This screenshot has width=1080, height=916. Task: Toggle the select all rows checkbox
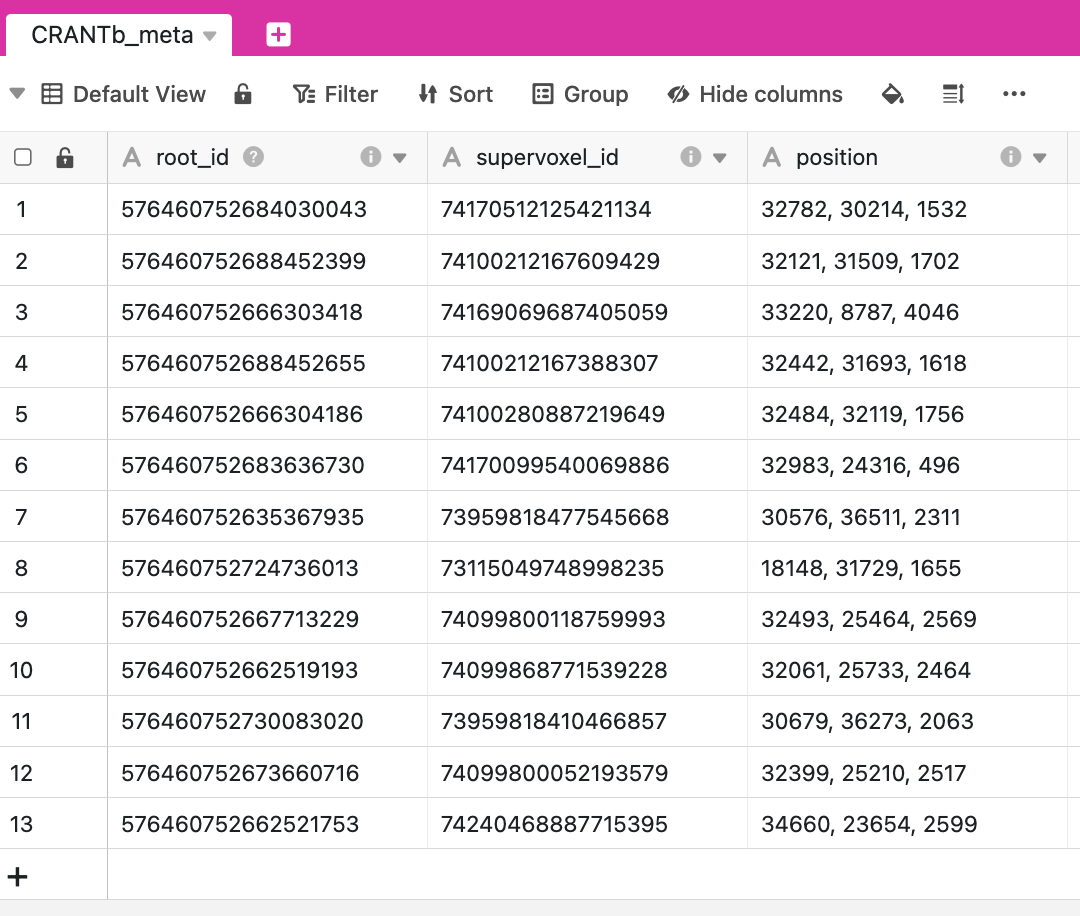point(23,157)
